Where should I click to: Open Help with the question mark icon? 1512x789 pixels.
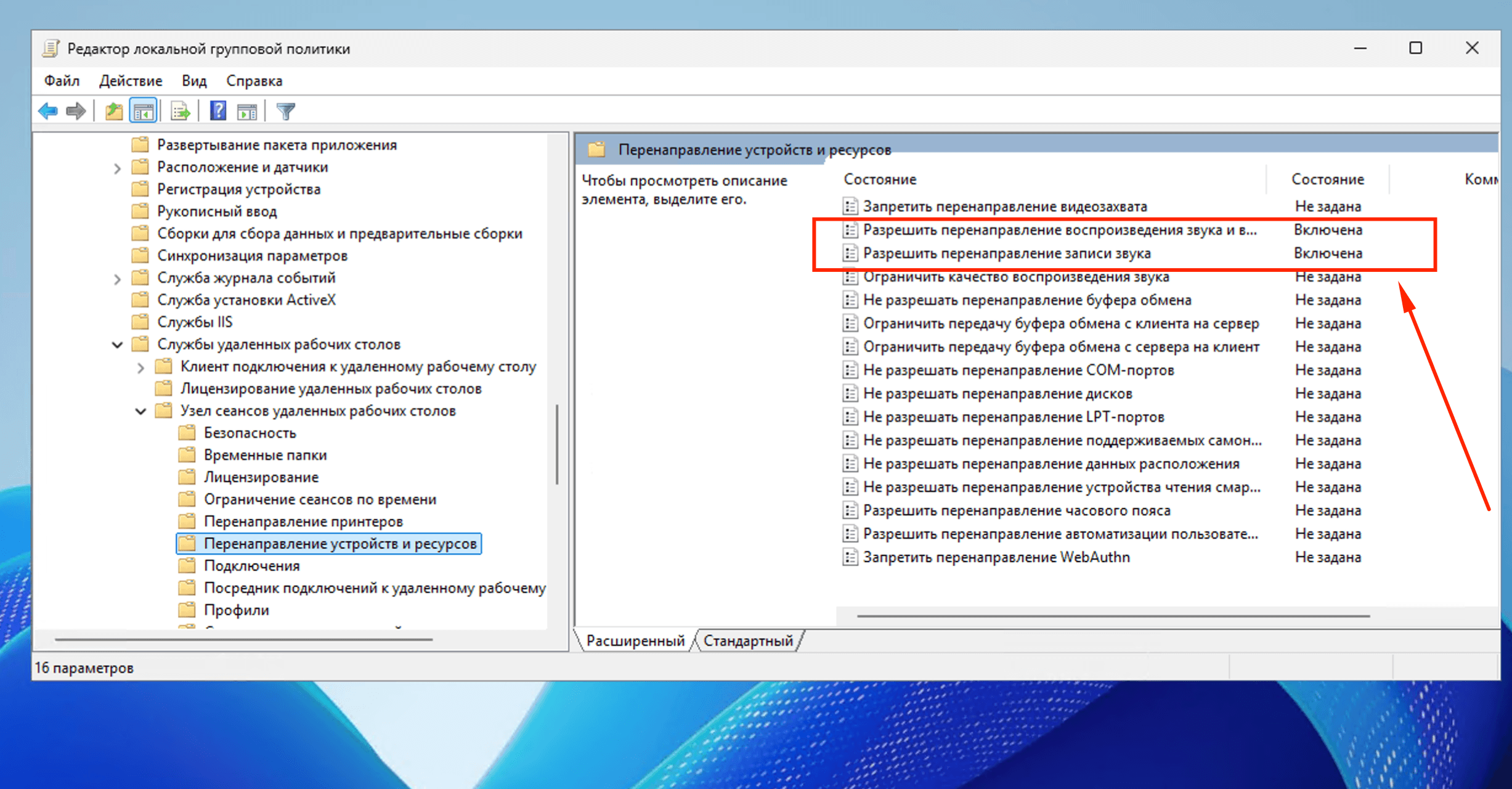coord(218,112)
